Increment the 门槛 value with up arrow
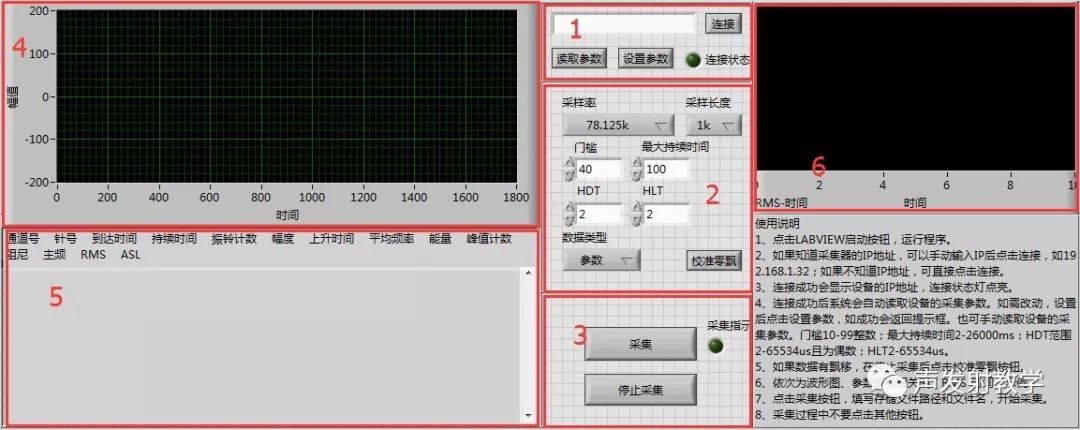The height and width of the screenshot is (430, 1080). tap(569, 164)
